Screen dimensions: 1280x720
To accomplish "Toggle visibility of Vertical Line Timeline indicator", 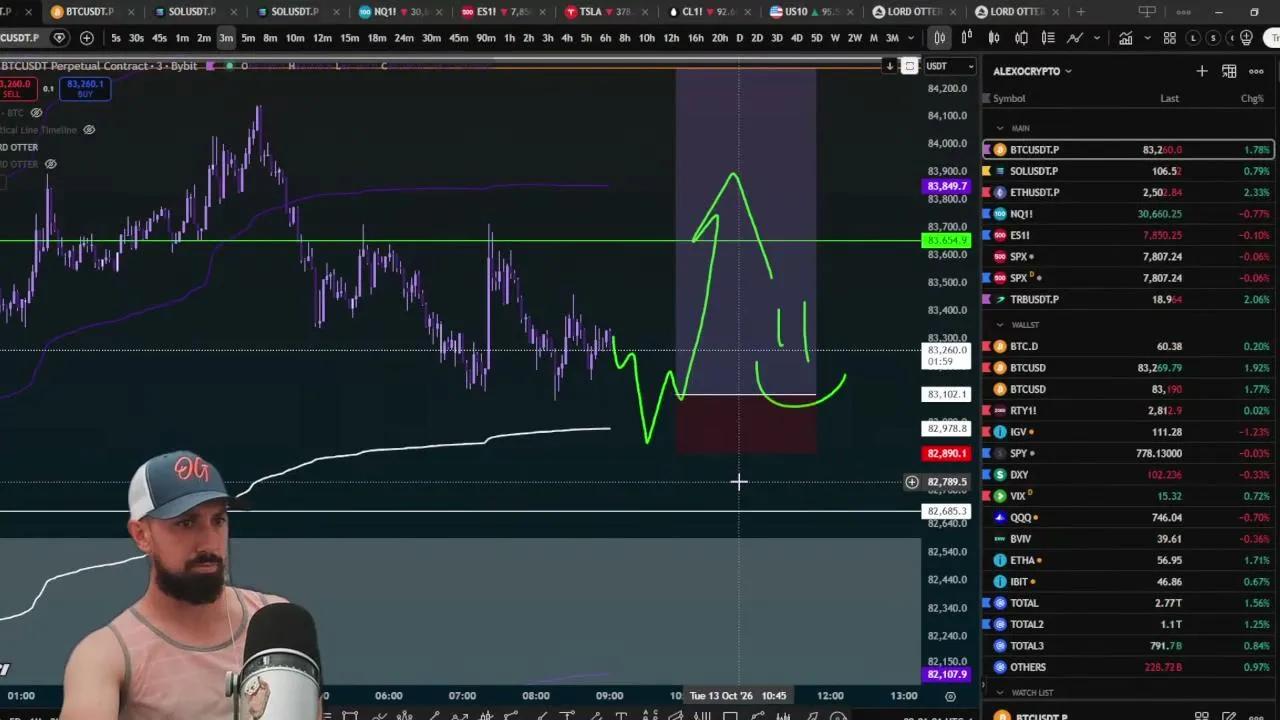I will coord(89,130).
